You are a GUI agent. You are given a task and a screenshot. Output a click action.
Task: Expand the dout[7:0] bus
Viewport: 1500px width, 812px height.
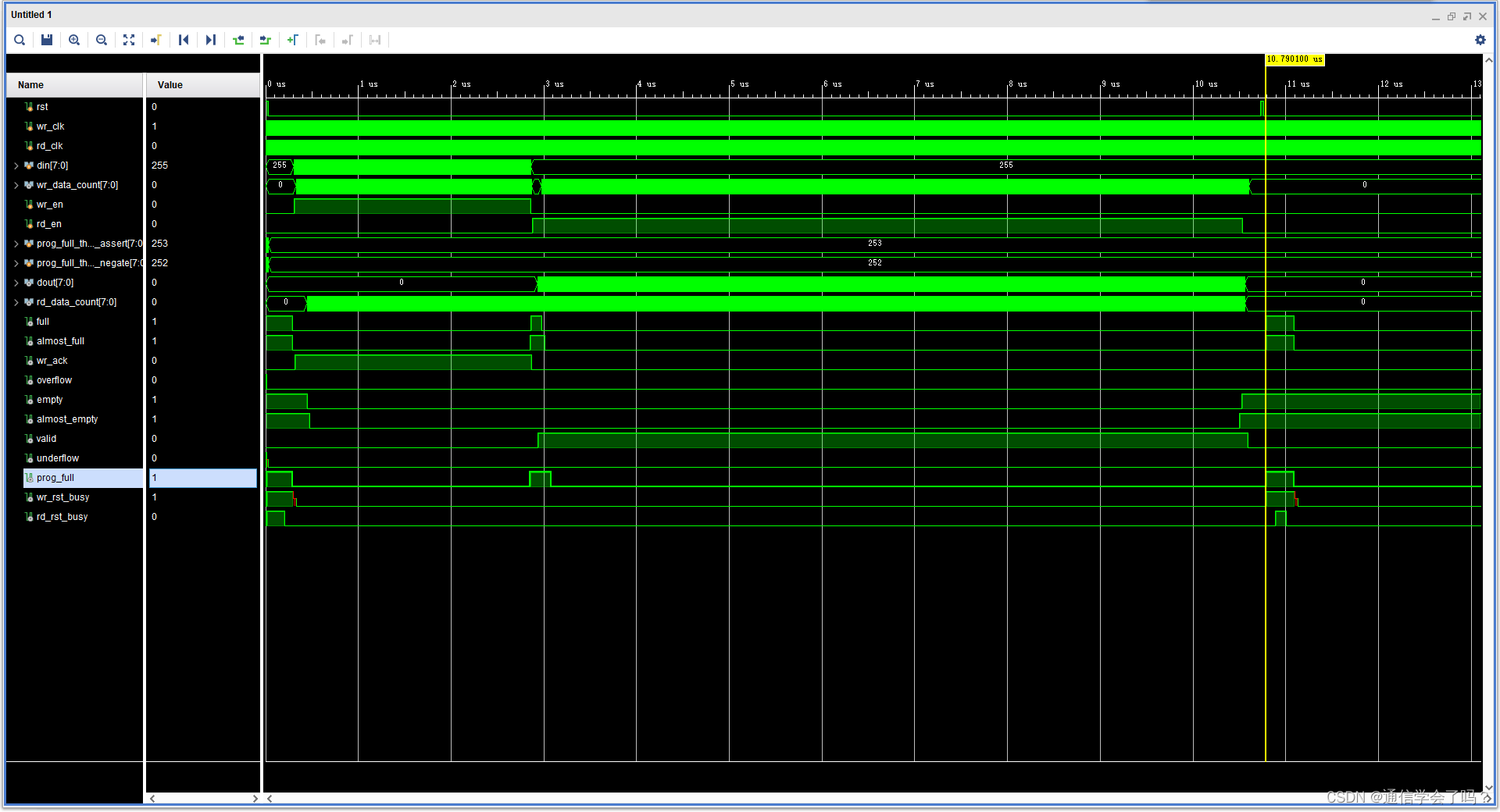[16, 283]
